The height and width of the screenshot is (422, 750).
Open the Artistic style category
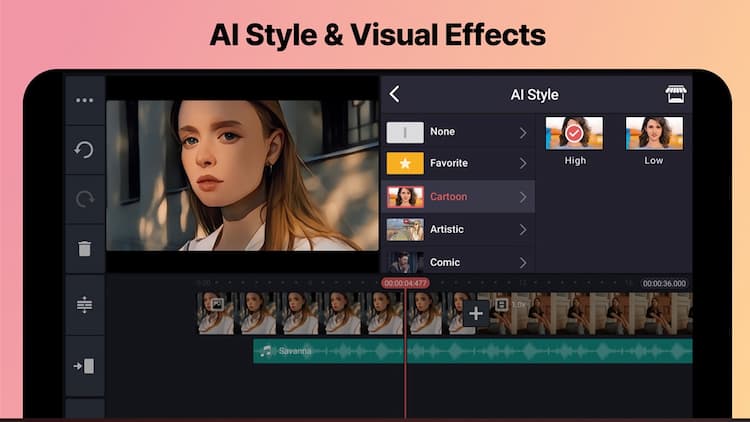tap(446, 229)
